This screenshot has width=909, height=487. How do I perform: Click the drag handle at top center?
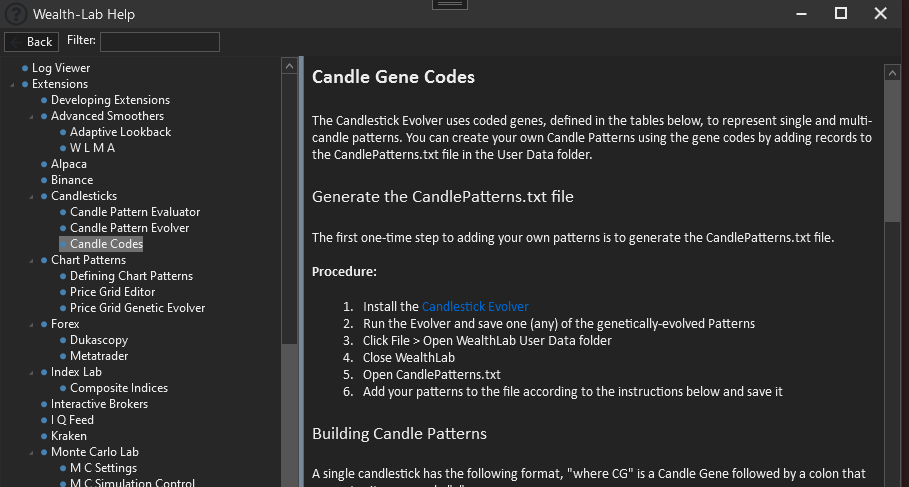[x=450, y=5]
